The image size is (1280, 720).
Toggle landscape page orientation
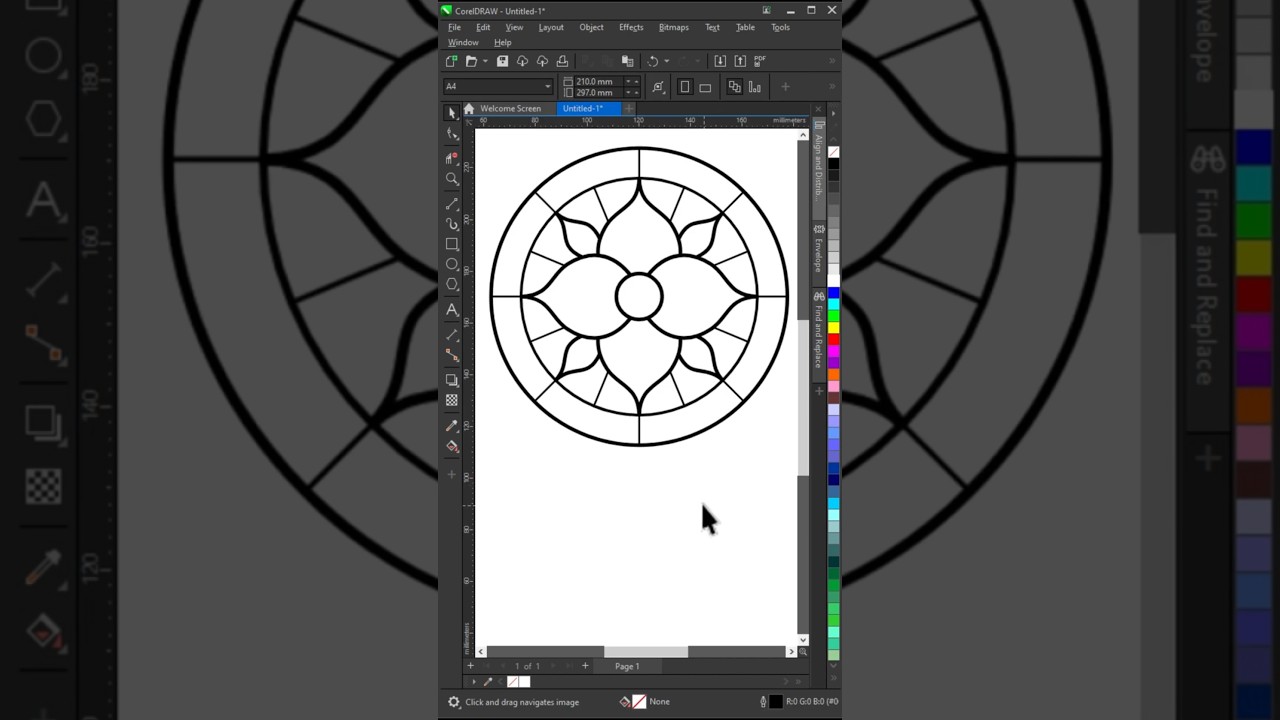tap(705, 87)
